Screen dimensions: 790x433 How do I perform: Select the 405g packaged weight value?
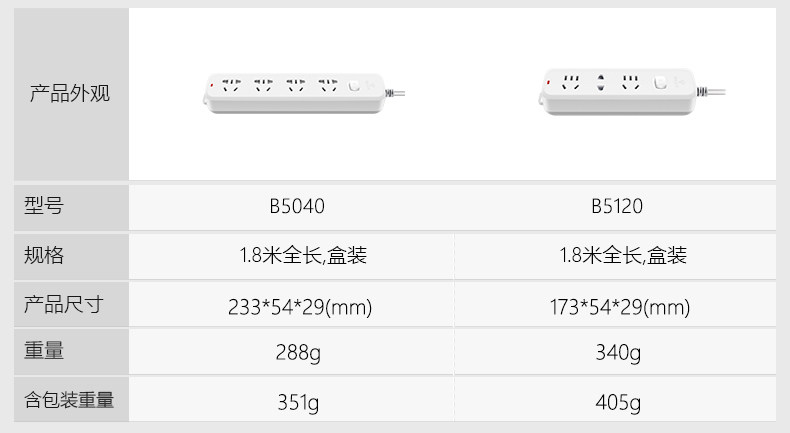[x=617, y=402]
